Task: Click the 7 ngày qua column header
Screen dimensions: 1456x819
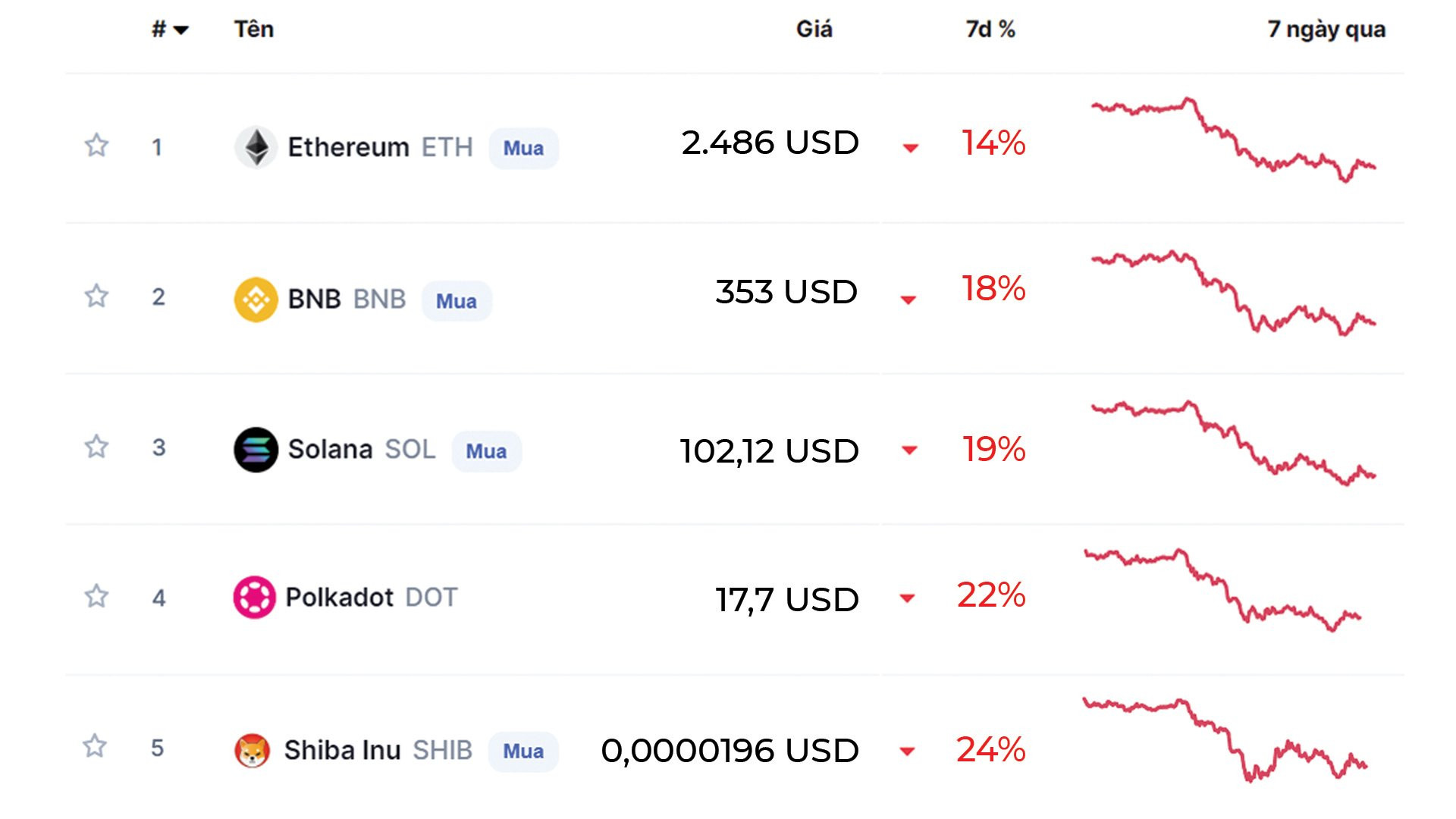Action: 1326,30
